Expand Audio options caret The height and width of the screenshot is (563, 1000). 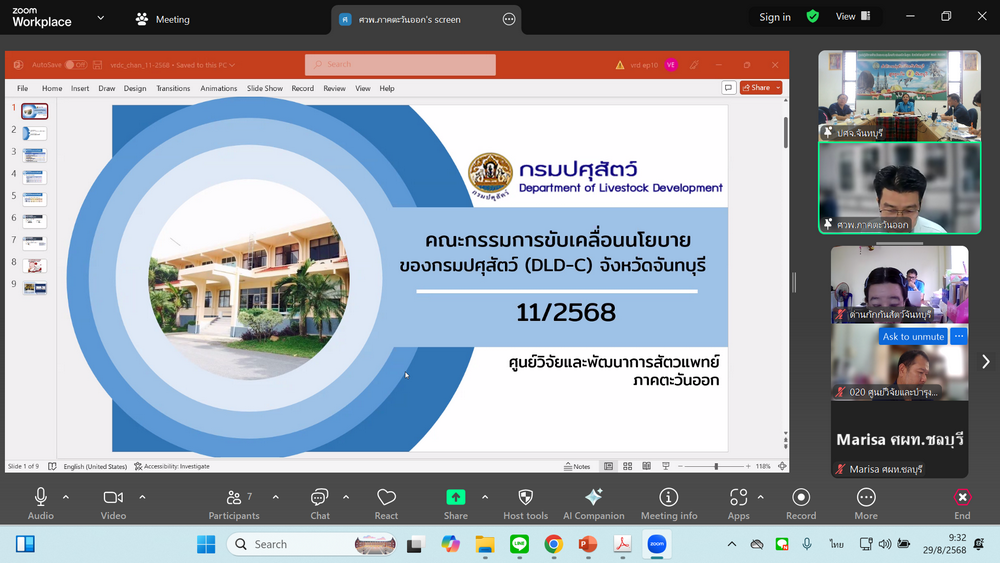point(66,497)
